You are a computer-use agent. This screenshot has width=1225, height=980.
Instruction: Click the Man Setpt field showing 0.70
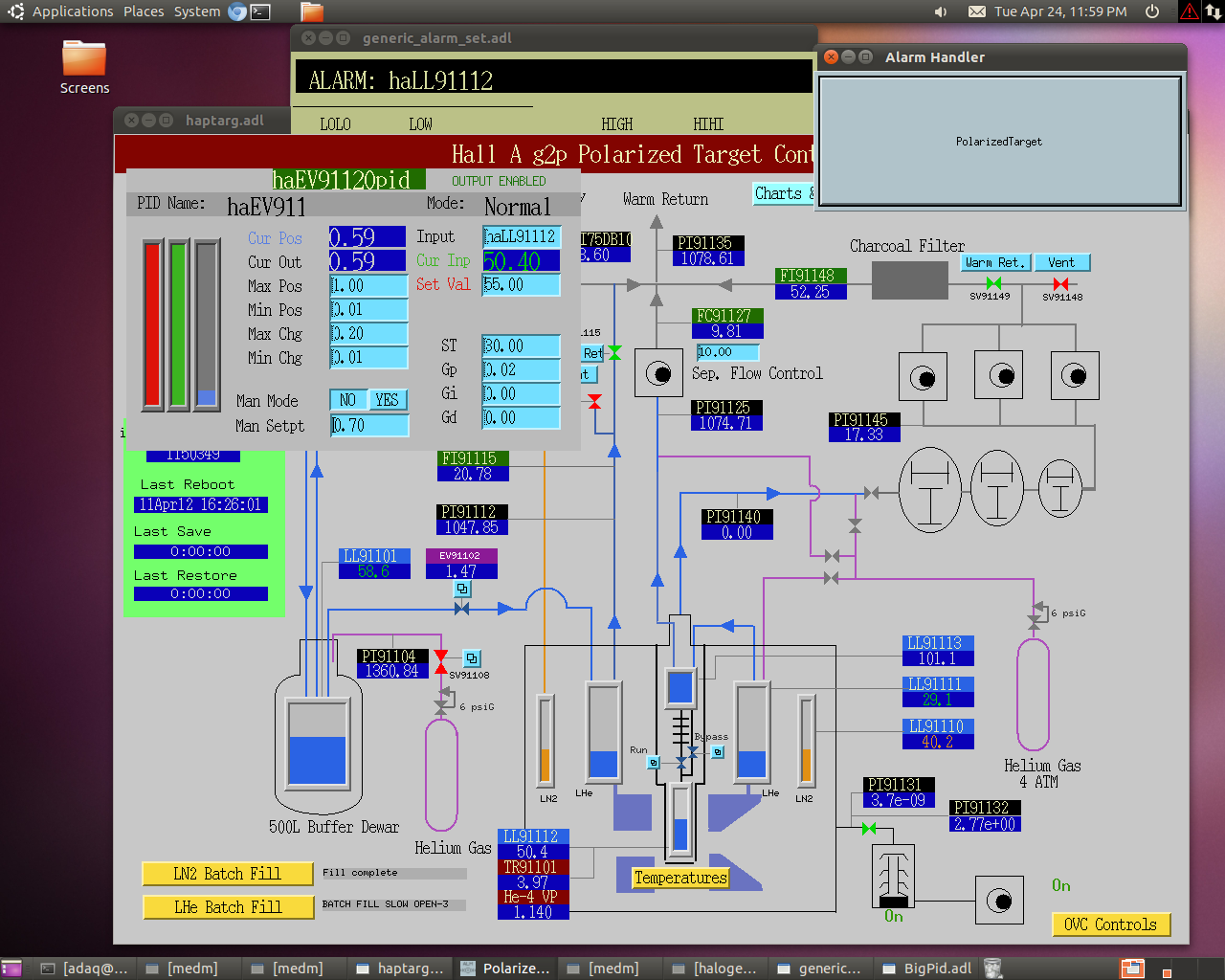click(x=369, y=426)
